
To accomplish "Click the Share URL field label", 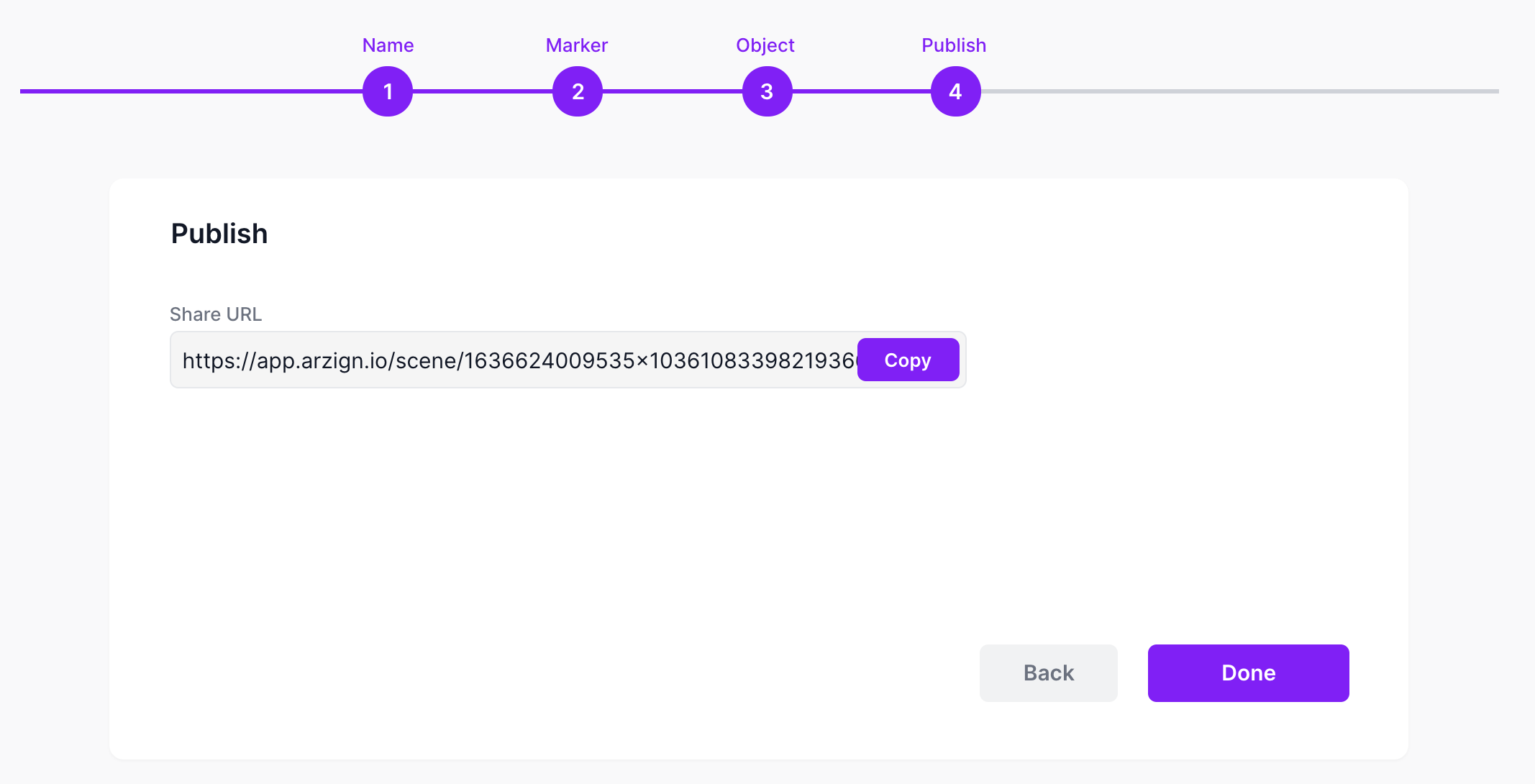I will 216,314.
